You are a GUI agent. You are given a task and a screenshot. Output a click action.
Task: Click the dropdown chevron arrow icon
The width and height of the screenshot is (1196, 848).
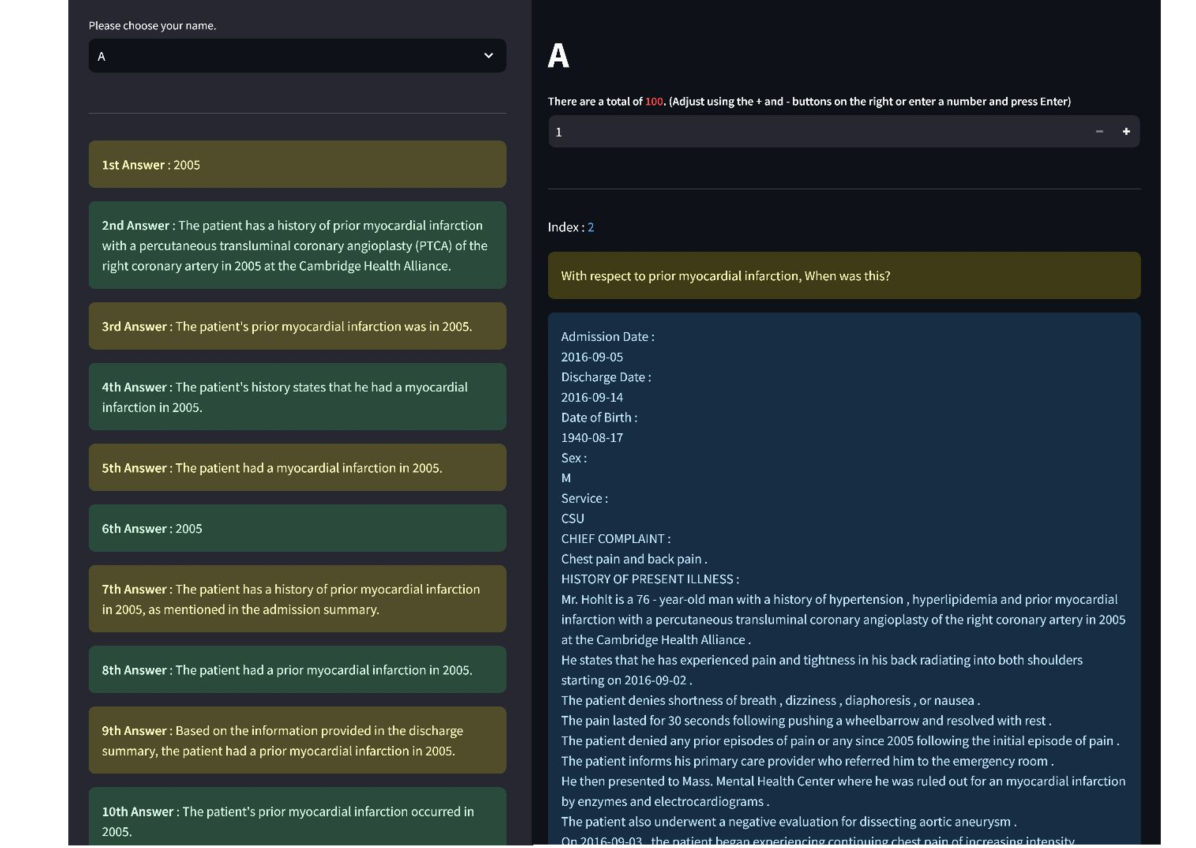click(x=488, y=56)
